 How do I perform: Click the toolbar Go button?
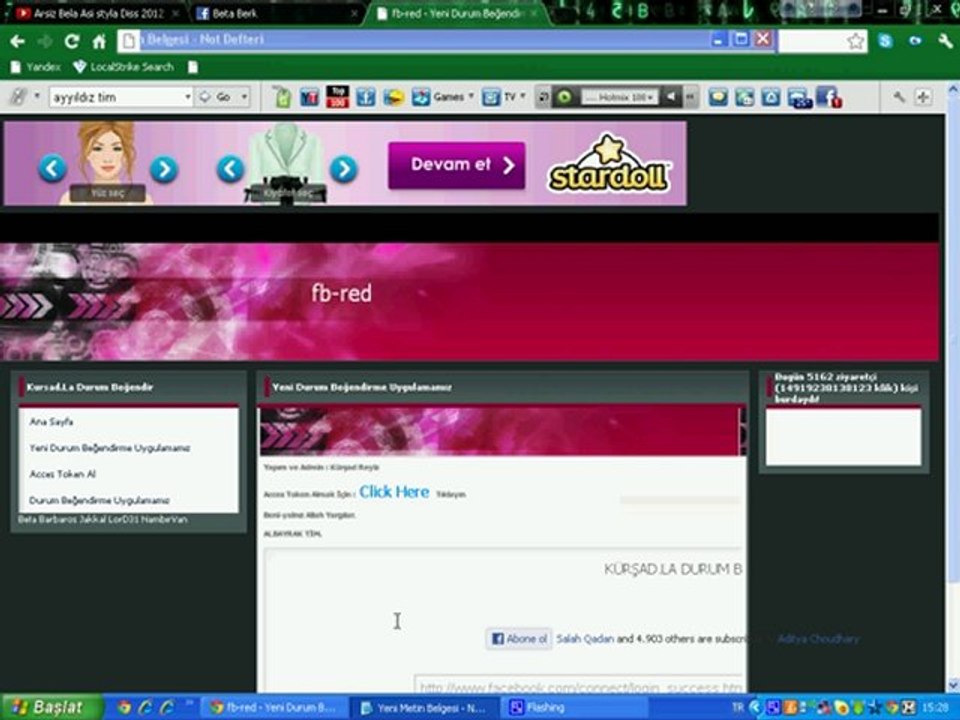point(216,97)
